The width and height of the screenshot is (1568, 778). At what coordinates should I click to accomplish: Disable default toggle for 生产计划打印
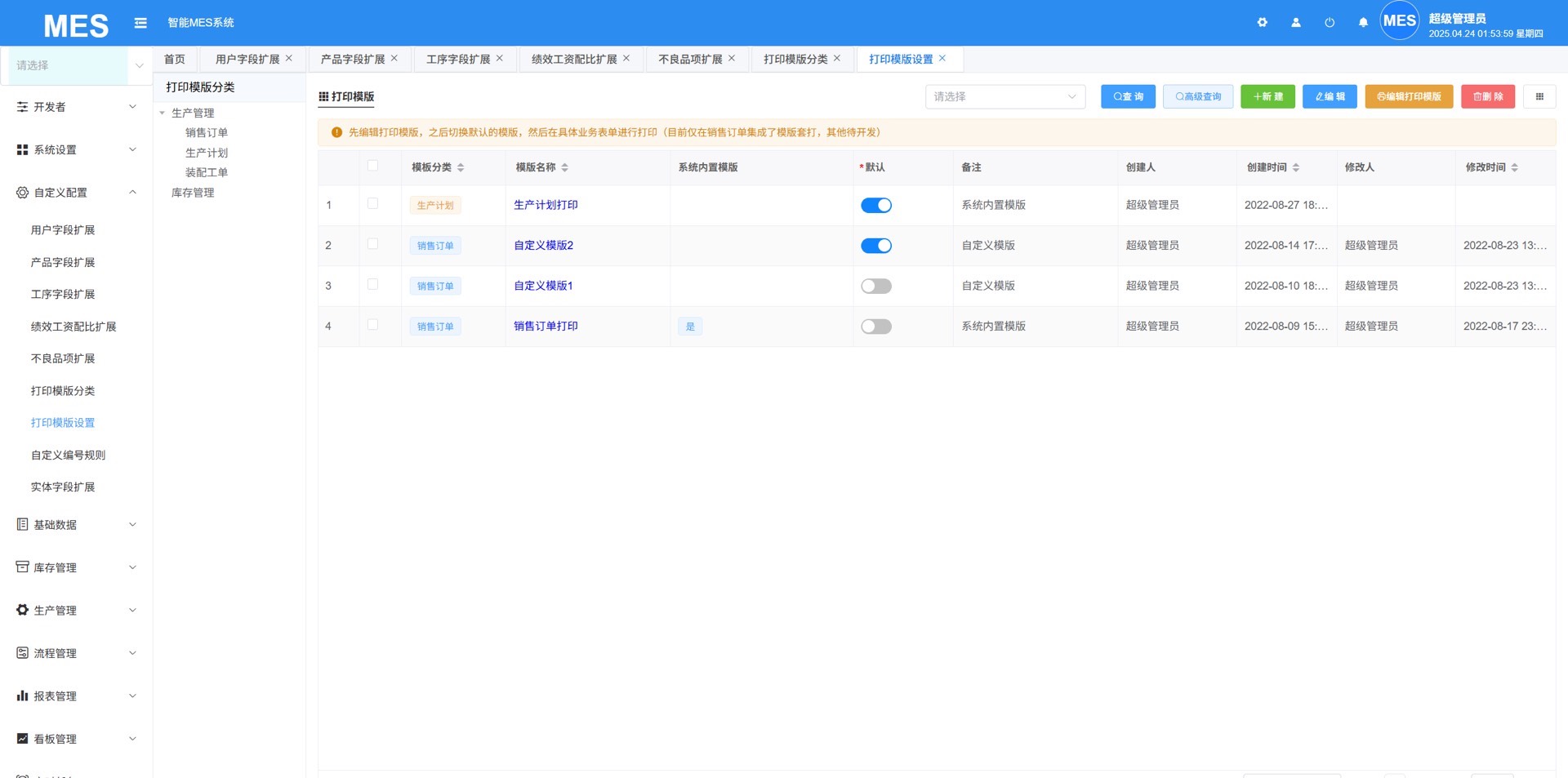[x=875, y=206]
